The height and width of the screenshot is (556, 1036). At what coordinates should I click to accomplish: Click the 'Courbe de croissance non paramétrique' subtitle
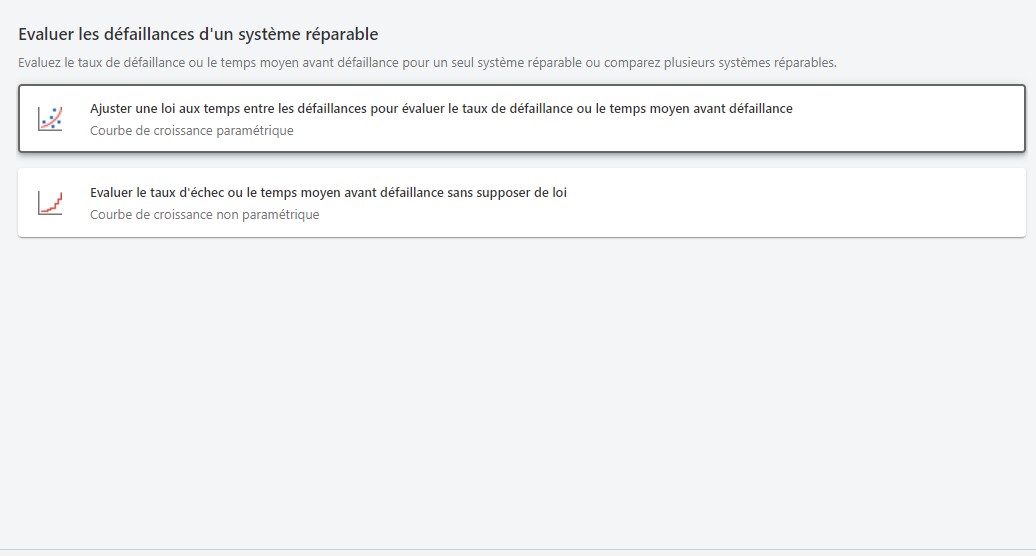tap(204, 214)
